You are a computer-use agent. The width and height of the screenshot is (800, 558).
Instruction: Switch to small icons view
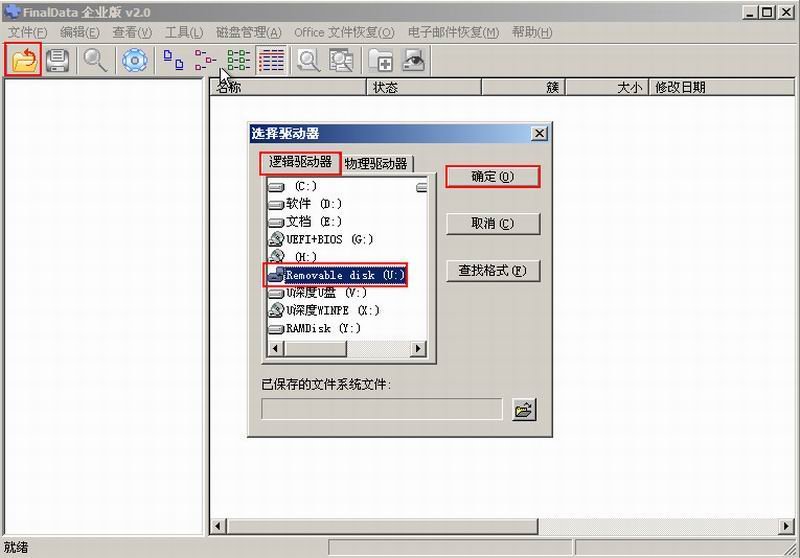(205, 60)
